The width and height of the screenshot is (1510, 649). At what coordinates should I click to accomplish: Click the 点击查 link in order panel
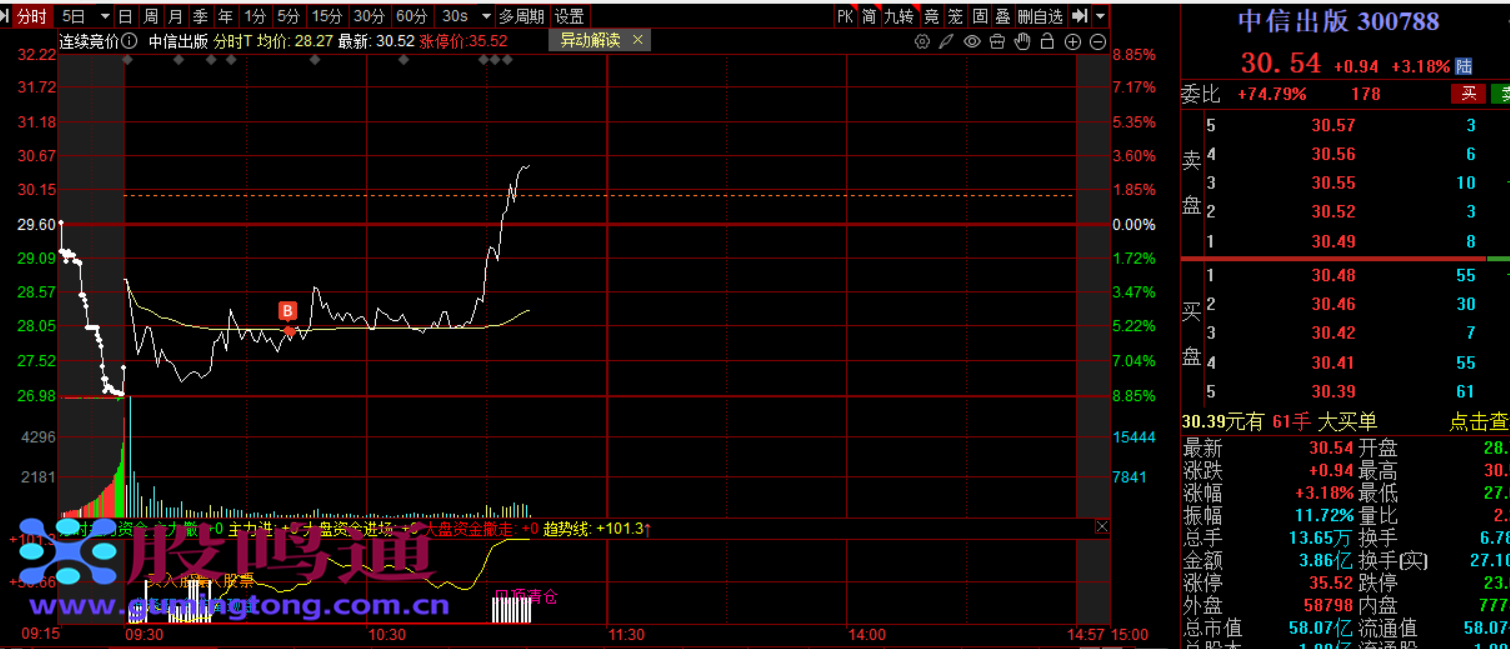[x=1479, y=422]
